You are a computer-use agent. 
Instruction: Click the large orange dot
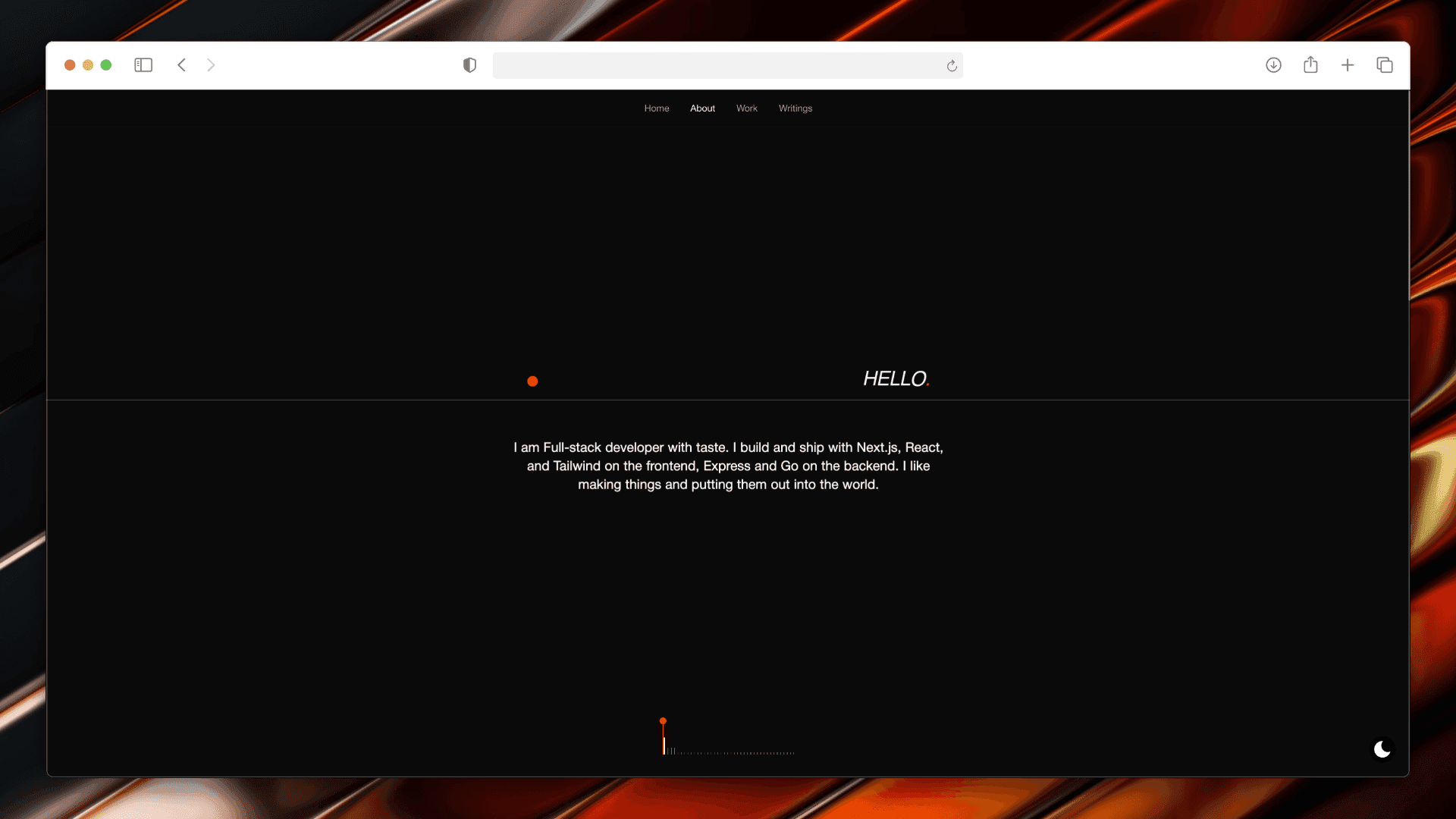click(532, 381)
